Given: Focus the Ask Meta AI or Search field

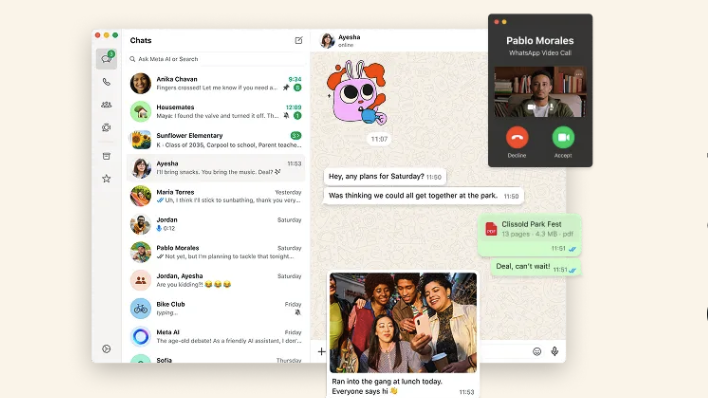Looking at the screenshot, I should 217,59.
